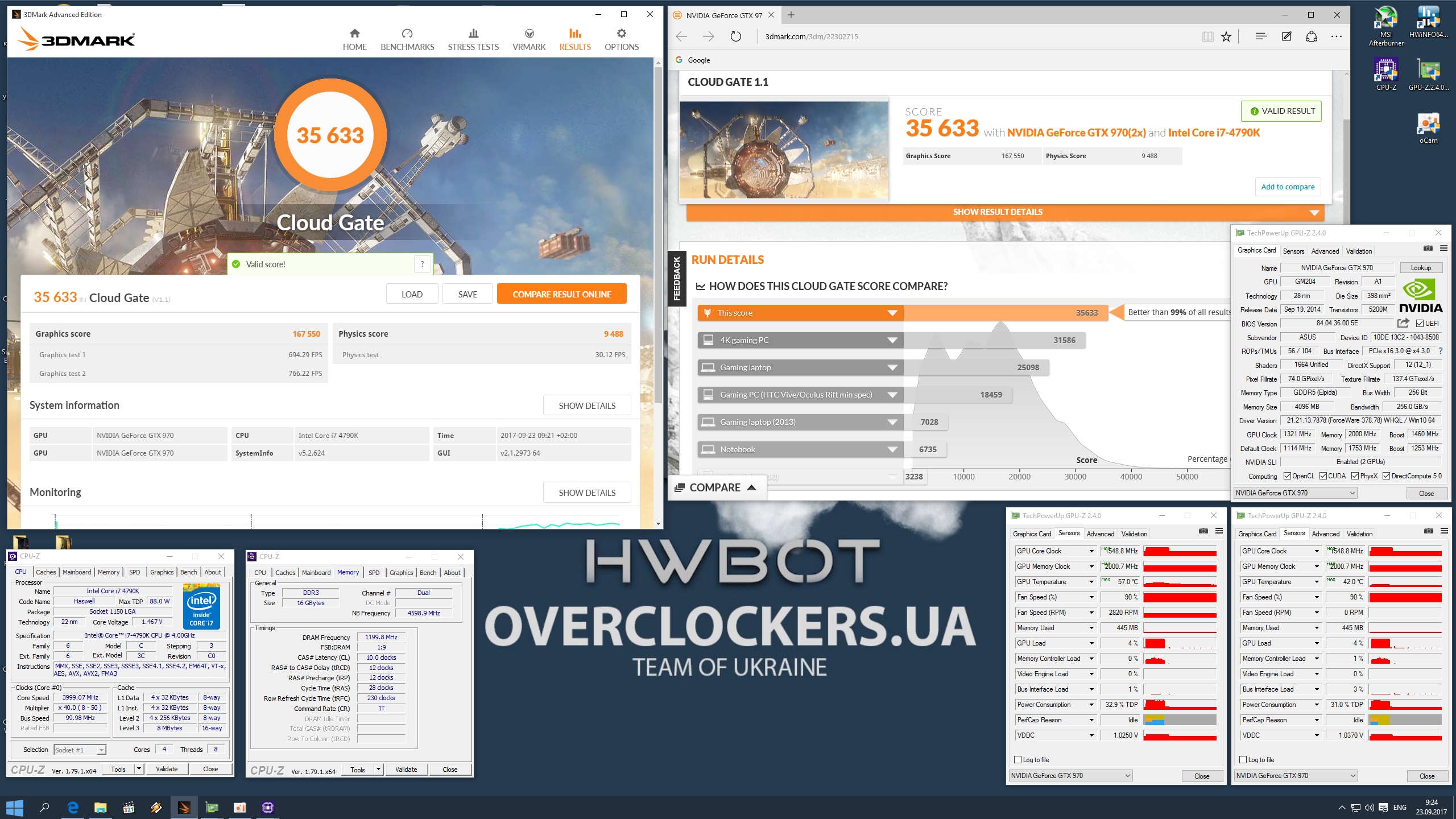Expand the This score comparison dropdown
The height and width of the screenshot is (819, 1456).
(x=892, y=313)
